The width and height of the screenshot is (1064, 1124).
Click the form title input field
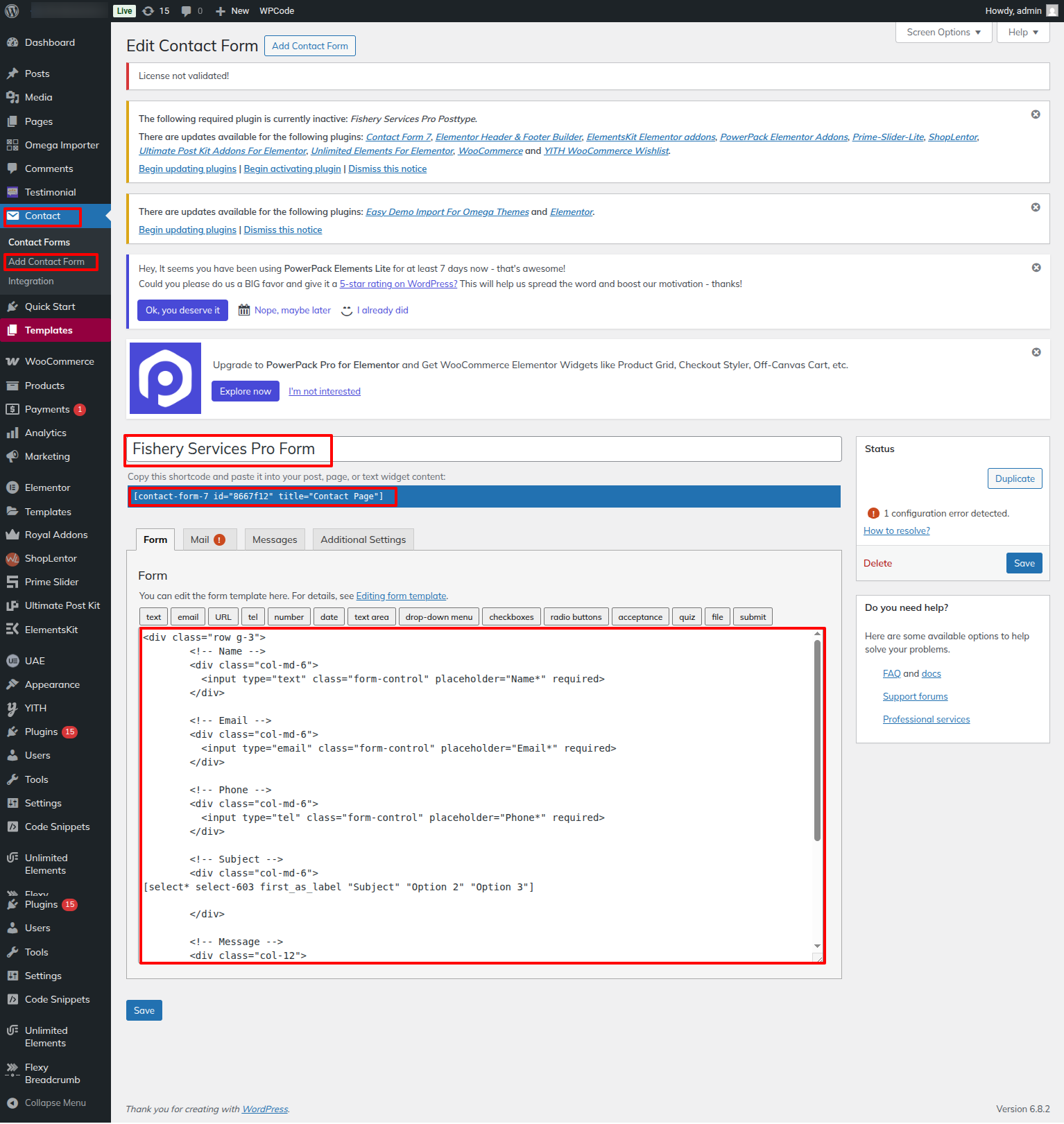583,449
